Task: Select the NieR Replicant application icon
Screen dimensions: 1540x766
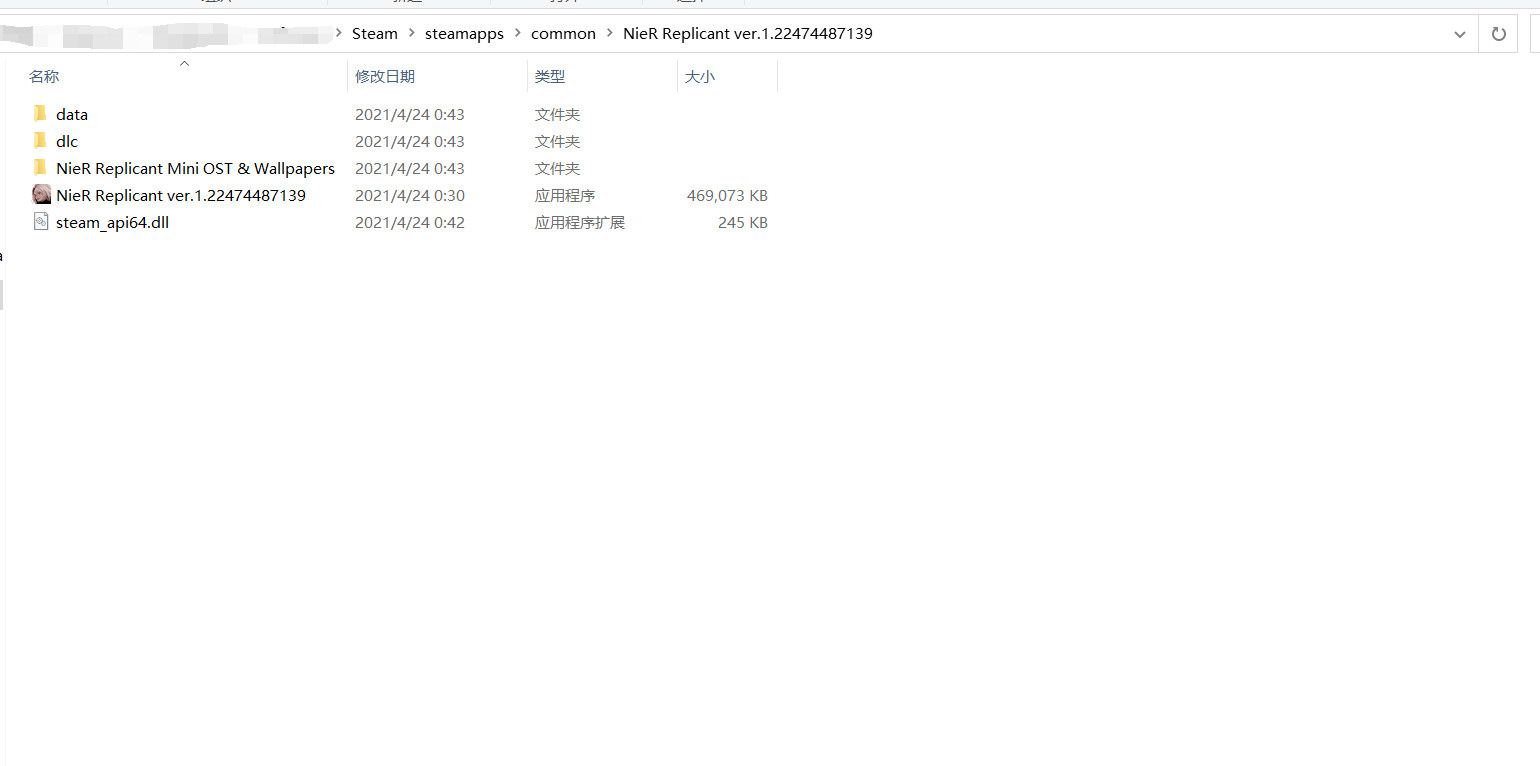Action: coord(41,194)
